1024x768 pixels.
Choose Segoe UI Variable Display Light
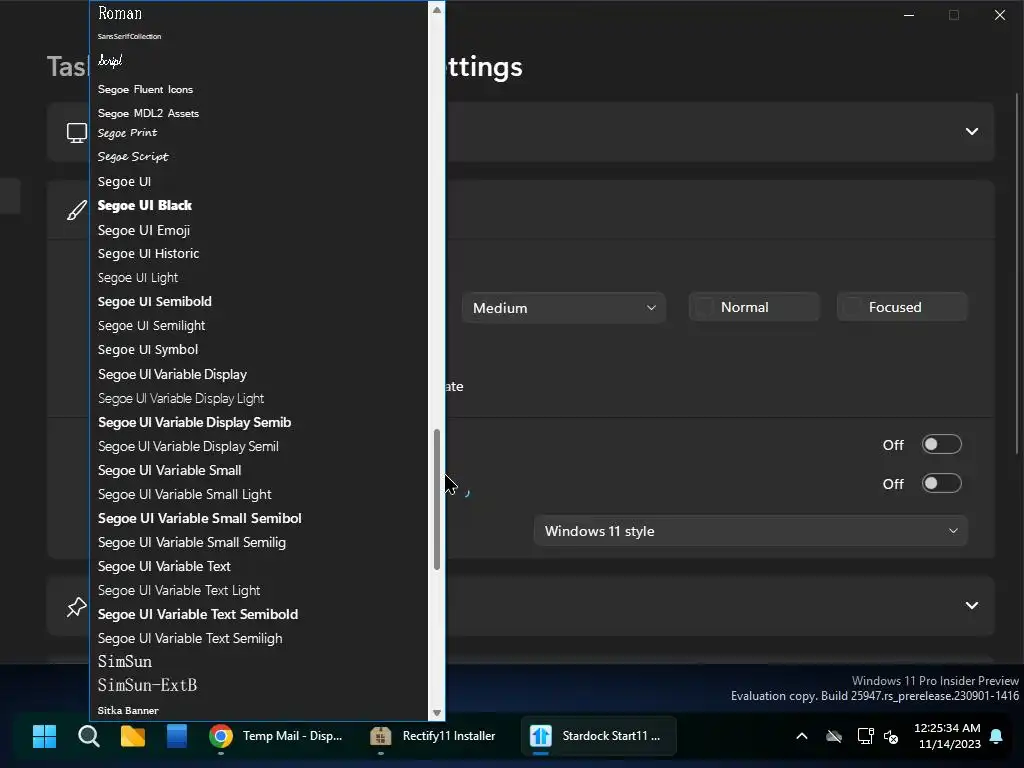(x=259, y=398)
